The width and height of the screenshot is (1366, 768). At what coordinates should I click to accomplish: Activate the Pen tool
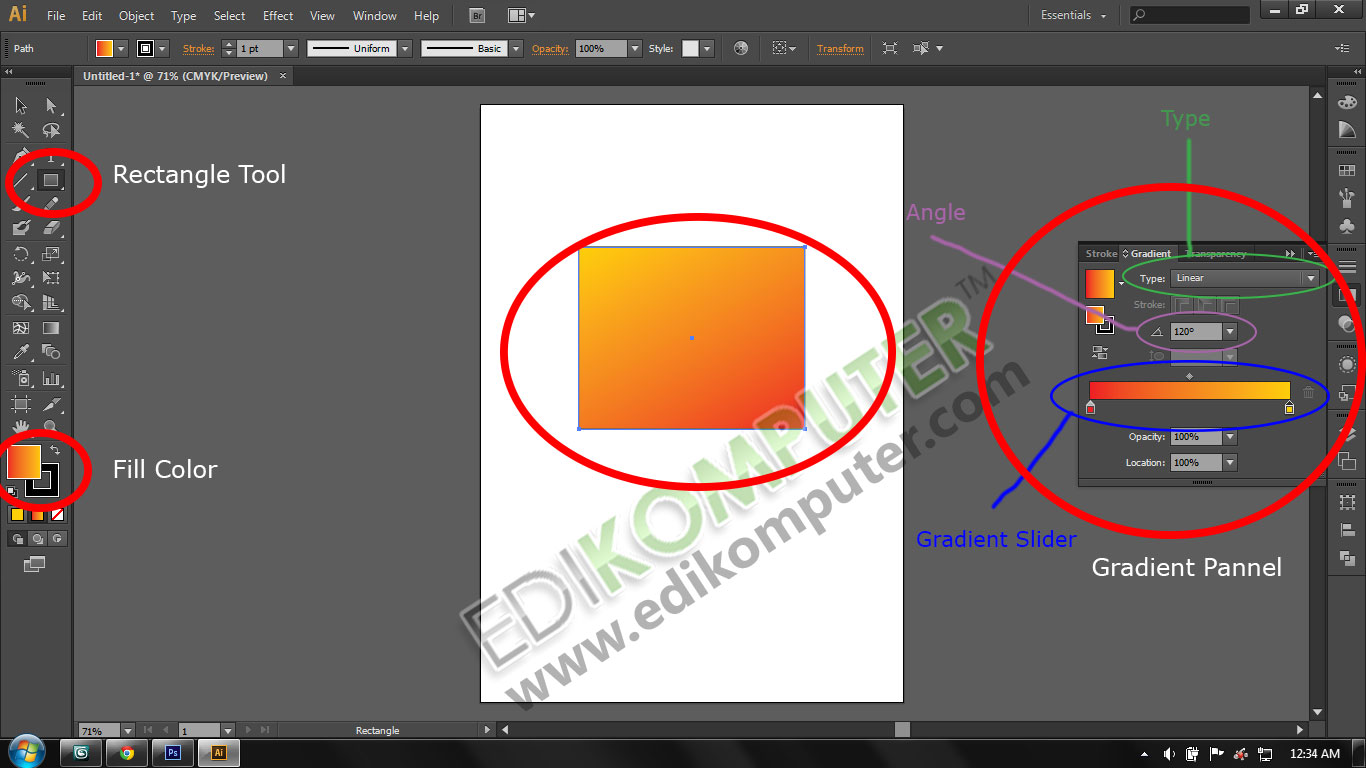(x=20, y=155)
